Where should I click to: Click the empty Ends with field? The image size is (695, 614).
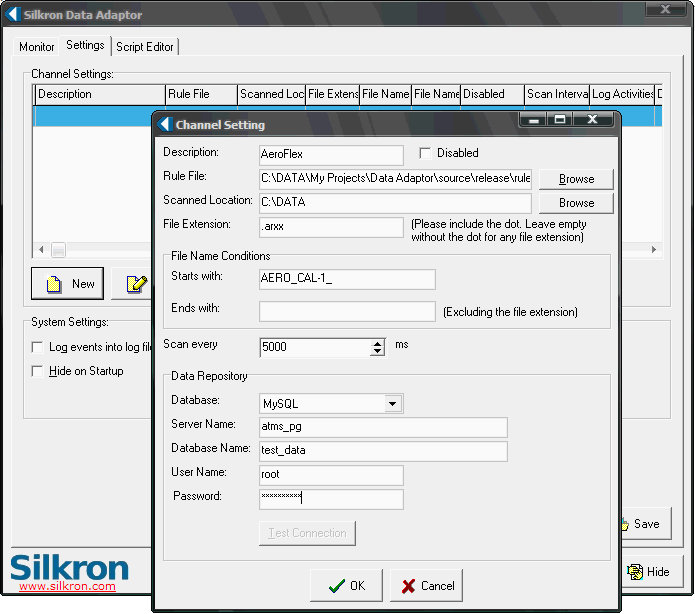pyautogui.click(x=348, y=311)
